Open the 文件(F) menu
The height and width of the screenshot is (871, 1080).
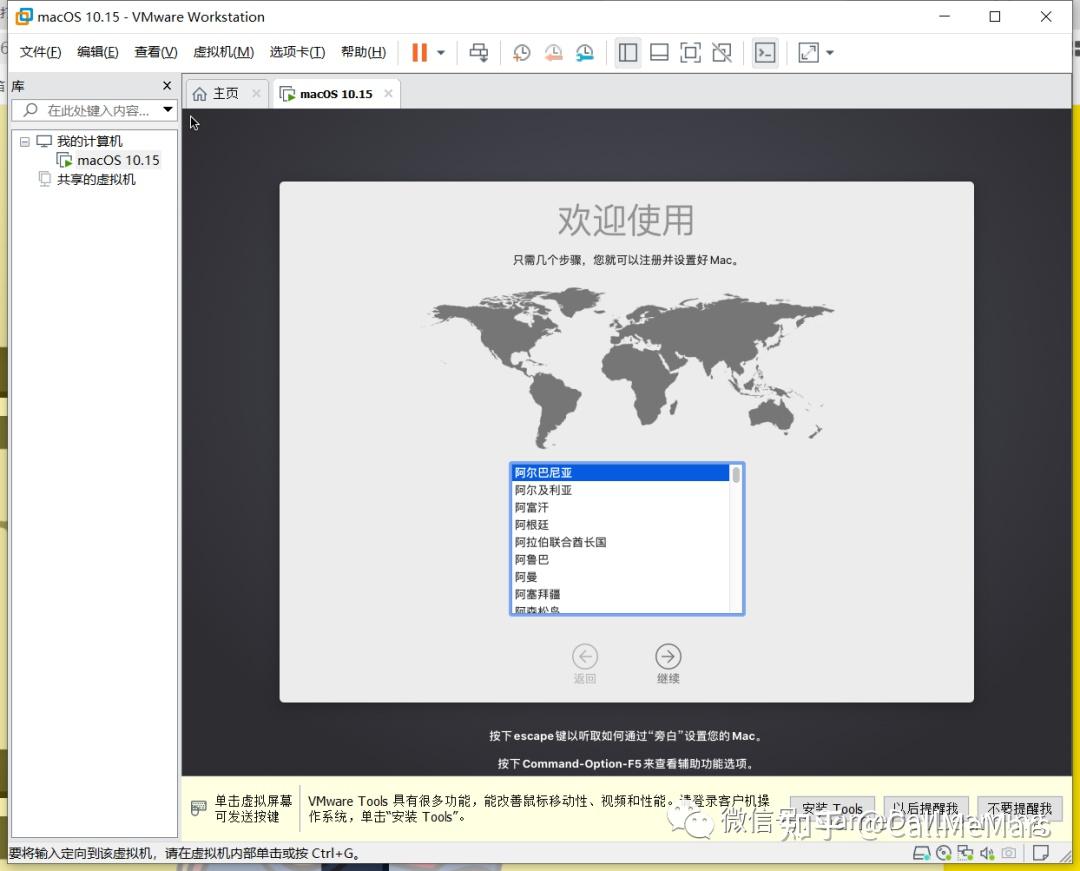(40, 52)
